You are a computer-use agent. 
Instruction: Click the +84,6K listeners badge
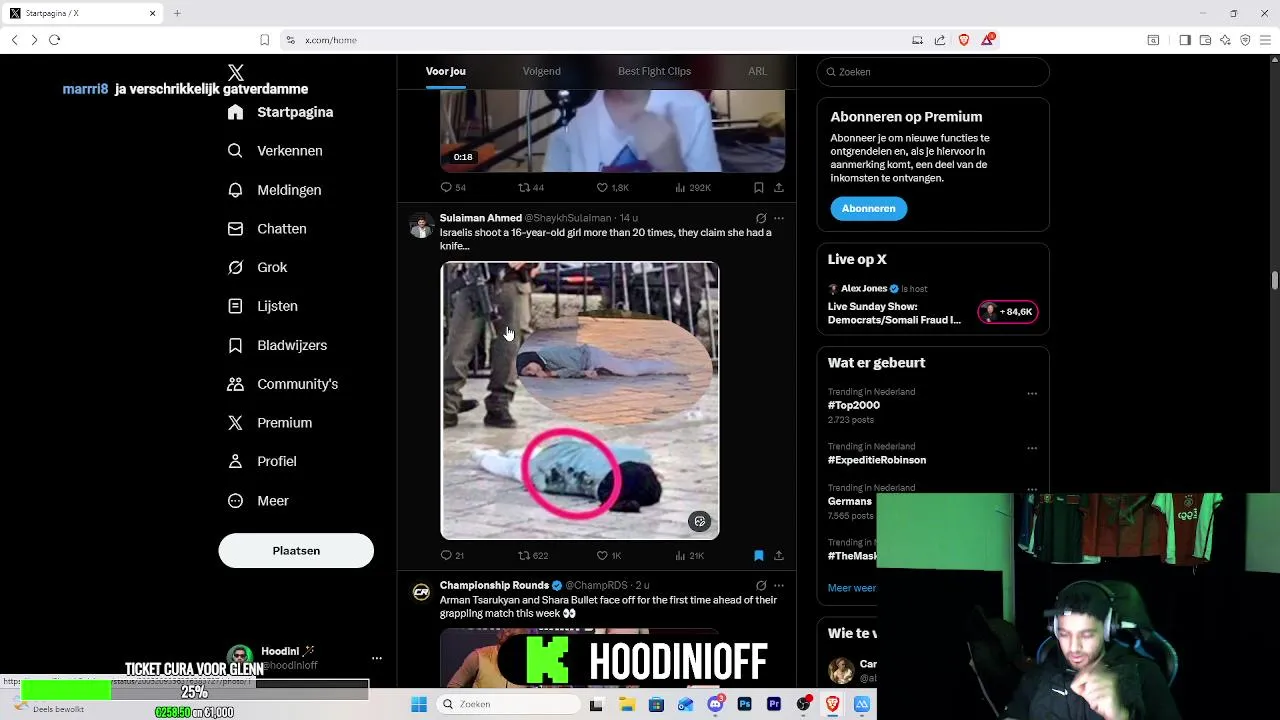coord(1007,312)
